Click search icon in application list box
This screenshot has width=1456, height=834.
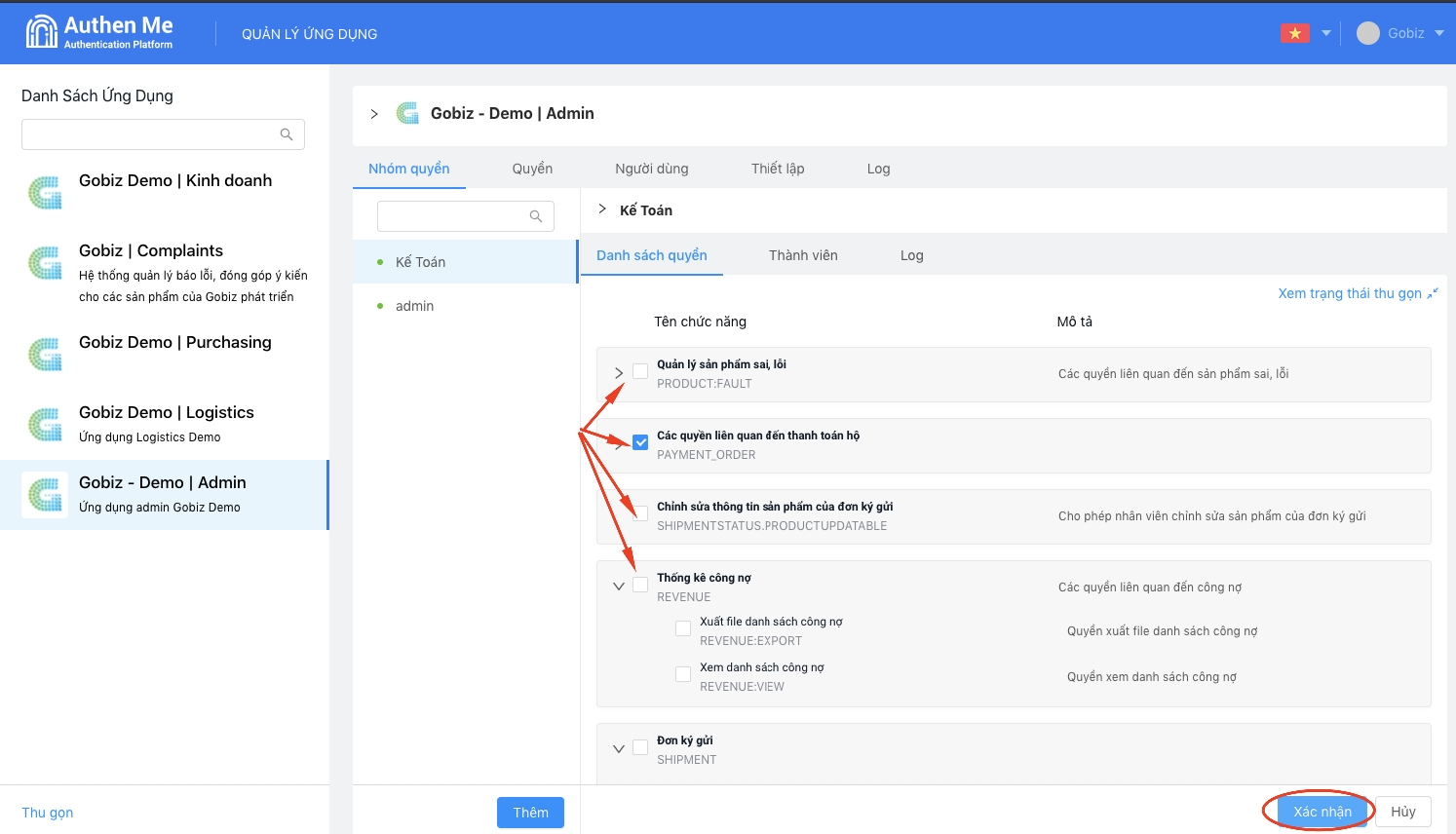tap(287, 134)
